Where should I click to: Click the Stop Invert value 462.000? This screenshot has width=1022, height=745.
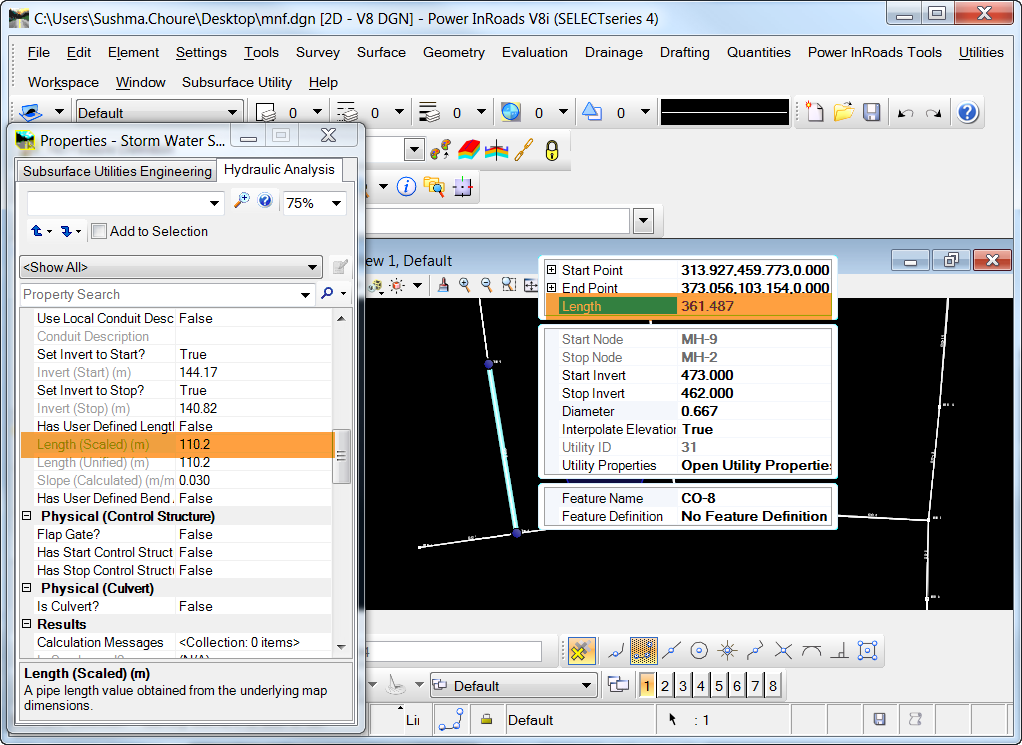click(707, 393)
